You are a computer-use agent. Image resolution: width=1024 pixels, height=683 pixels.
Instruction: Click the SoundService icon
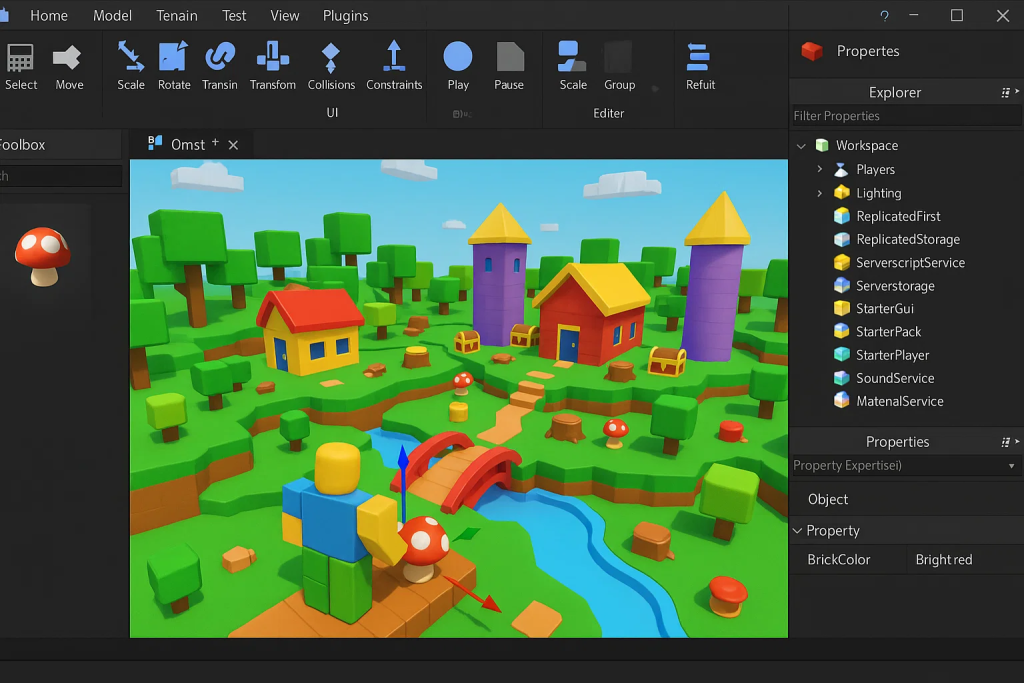[842, 378]
